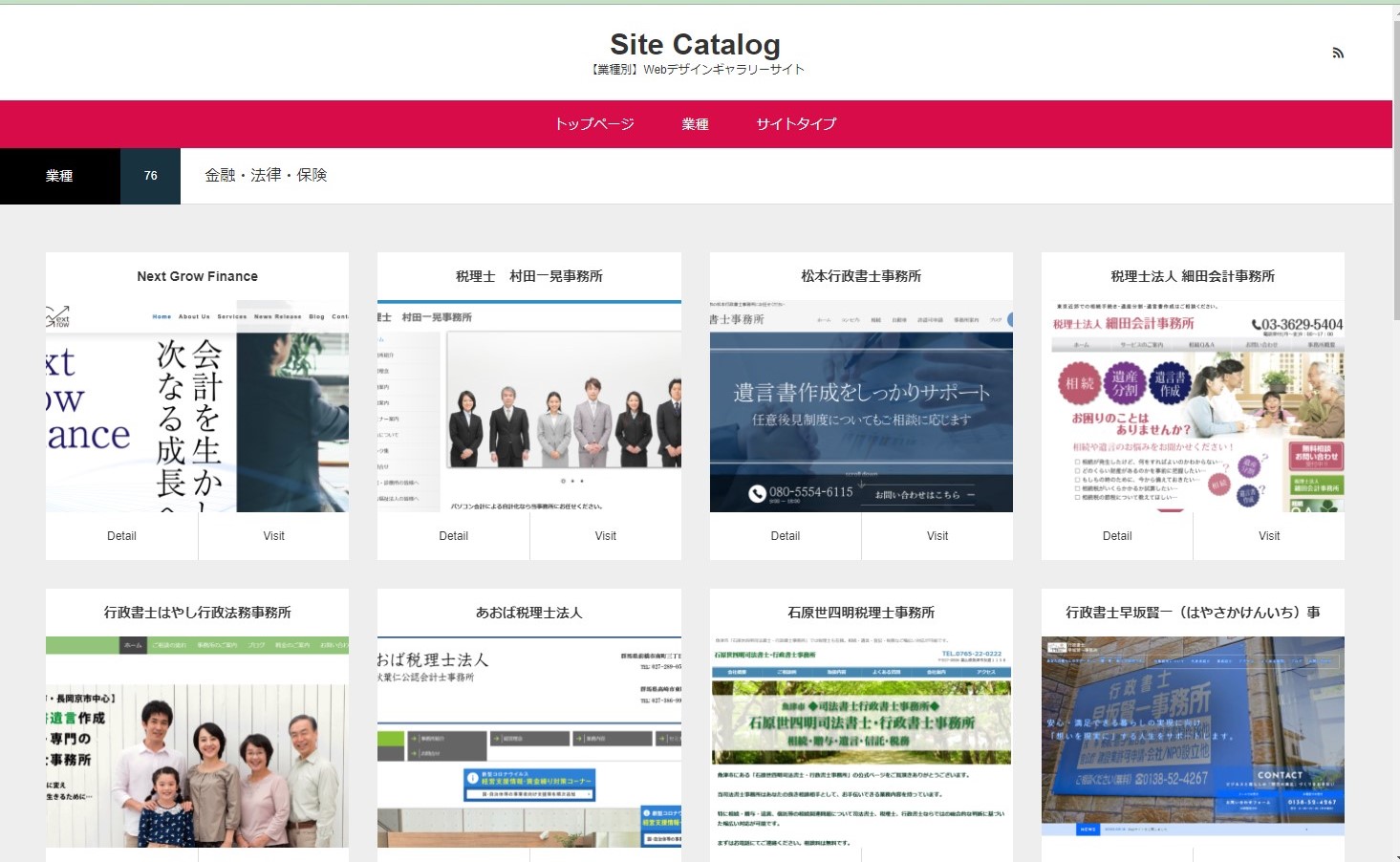Click the はやし行政法務事務所 family photo thumbnail
Screen dimensions: 1400x862
(197, 743)
